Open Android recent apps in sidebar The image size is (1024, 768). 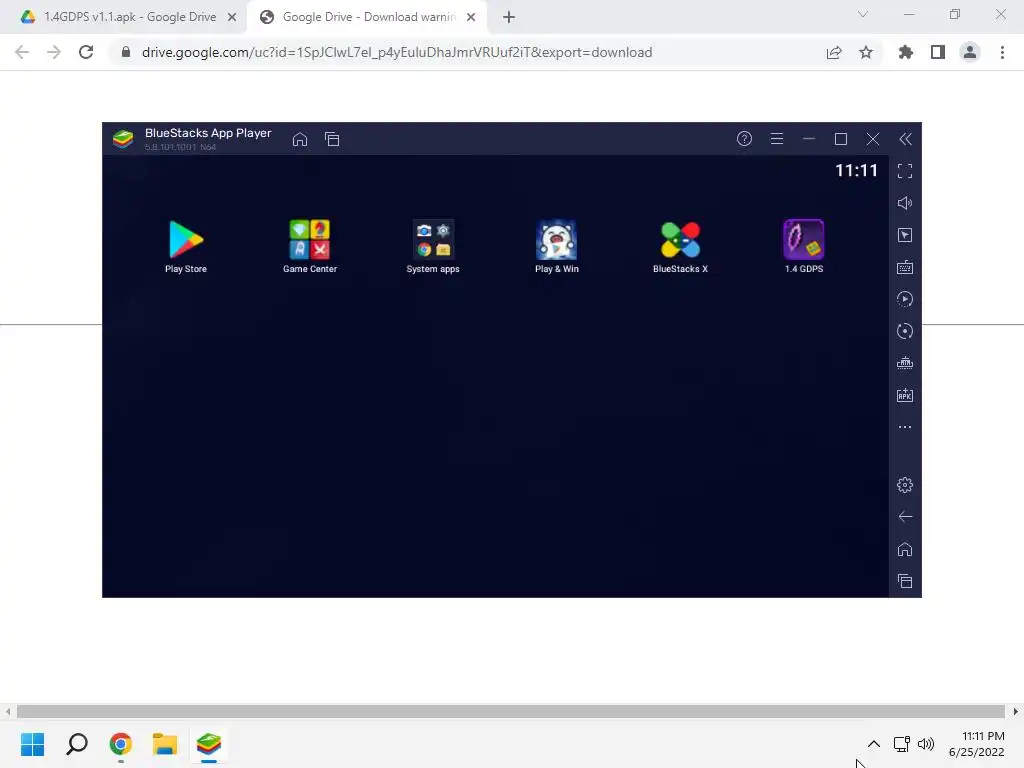pos(904,581)
